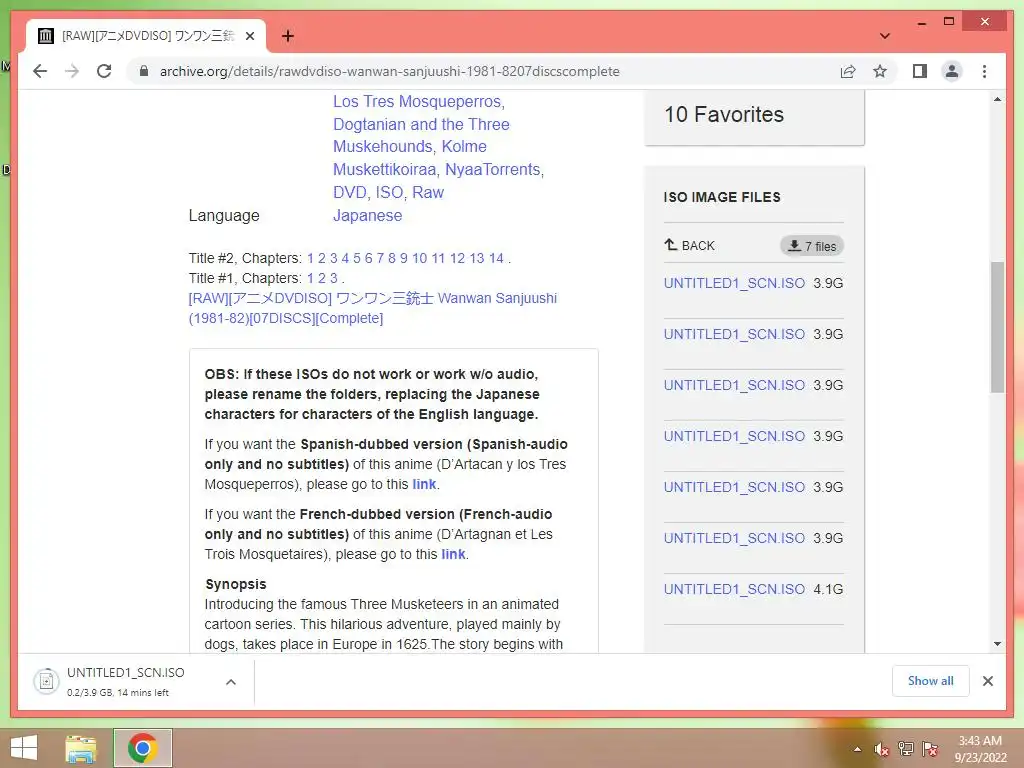Click the network tray icon

click(906, 749)
